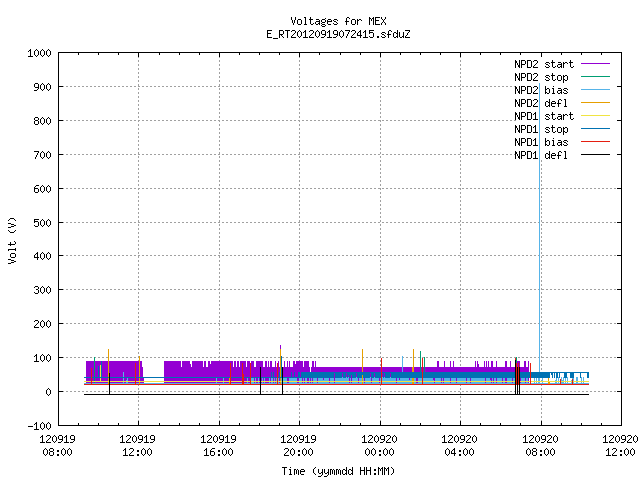Click the 'Time (yymmdd HH:MM)' x-axis label

(x=338, y=471)
